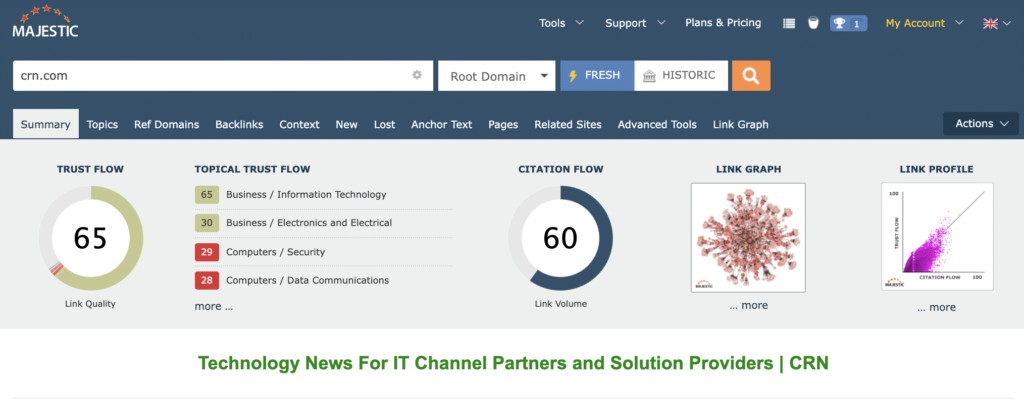Click more under Topical Trust Flow
The width and height of the screenshot is (1024, 404).
pos(214,306)
